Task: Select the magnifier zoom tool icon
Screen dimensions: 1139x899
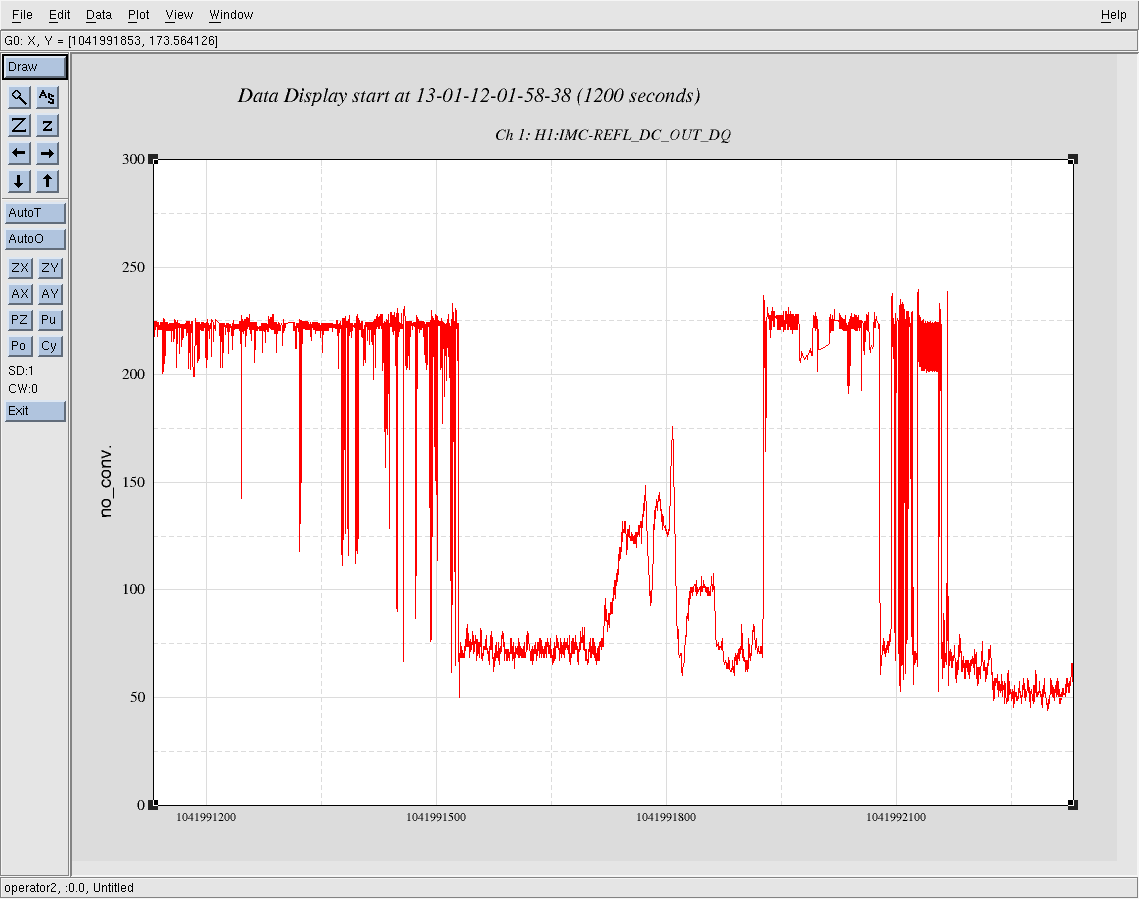Action: pos(20,97)
